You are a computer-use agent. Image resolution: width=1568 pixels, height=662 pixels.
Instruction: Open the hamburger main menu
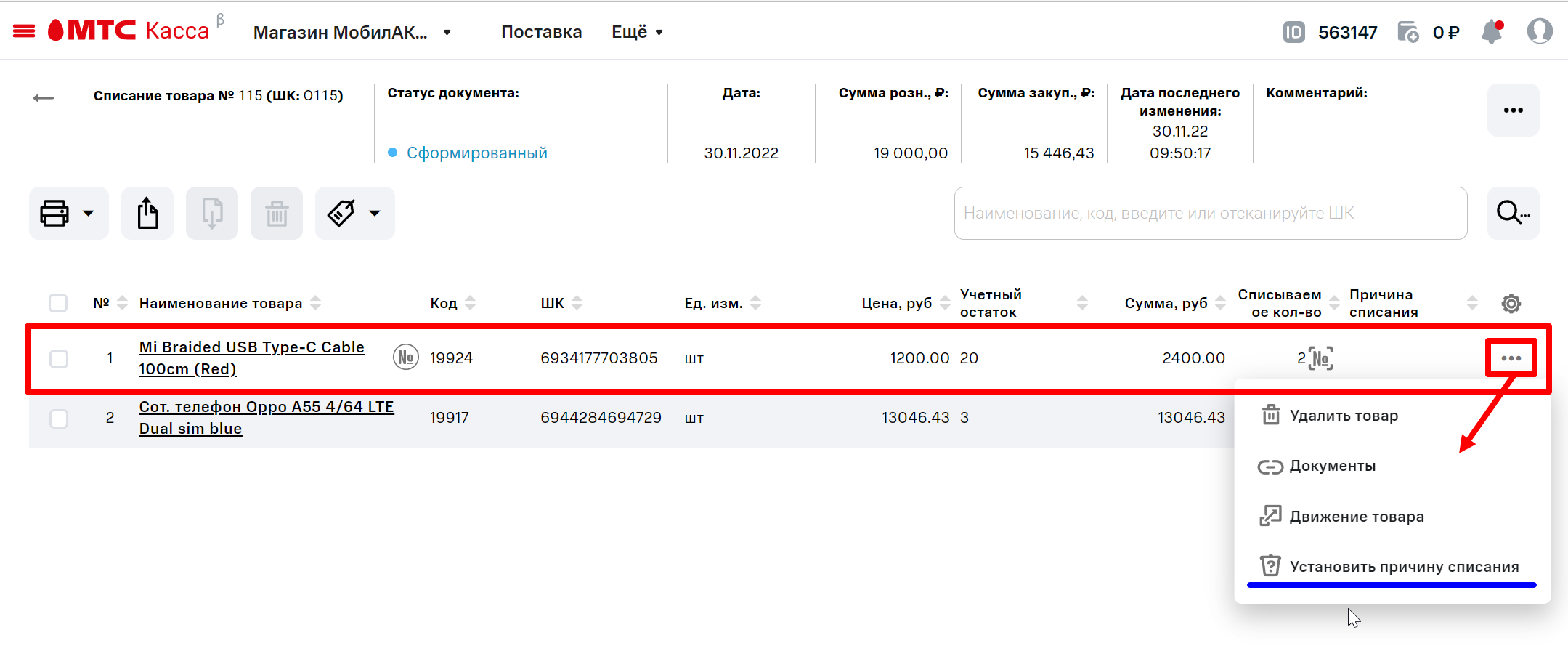point(24,31)
